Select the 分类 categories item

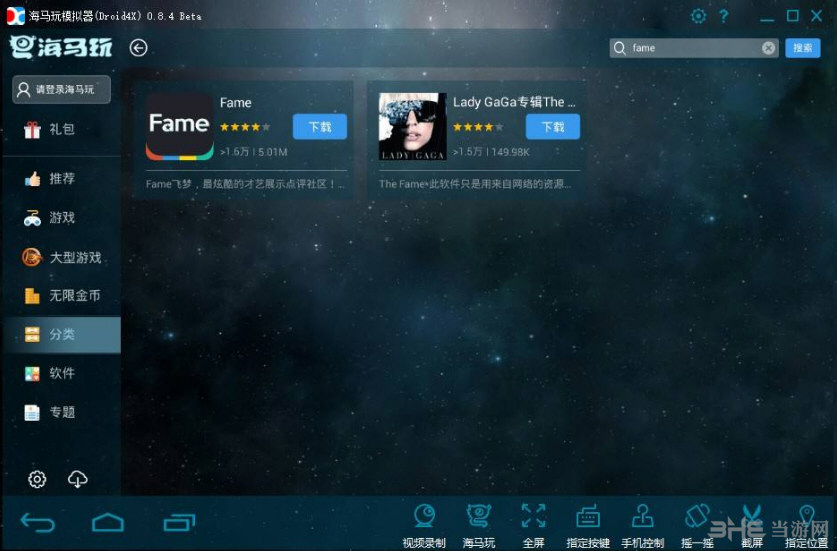pyautogui.click(x=61, y=334)
